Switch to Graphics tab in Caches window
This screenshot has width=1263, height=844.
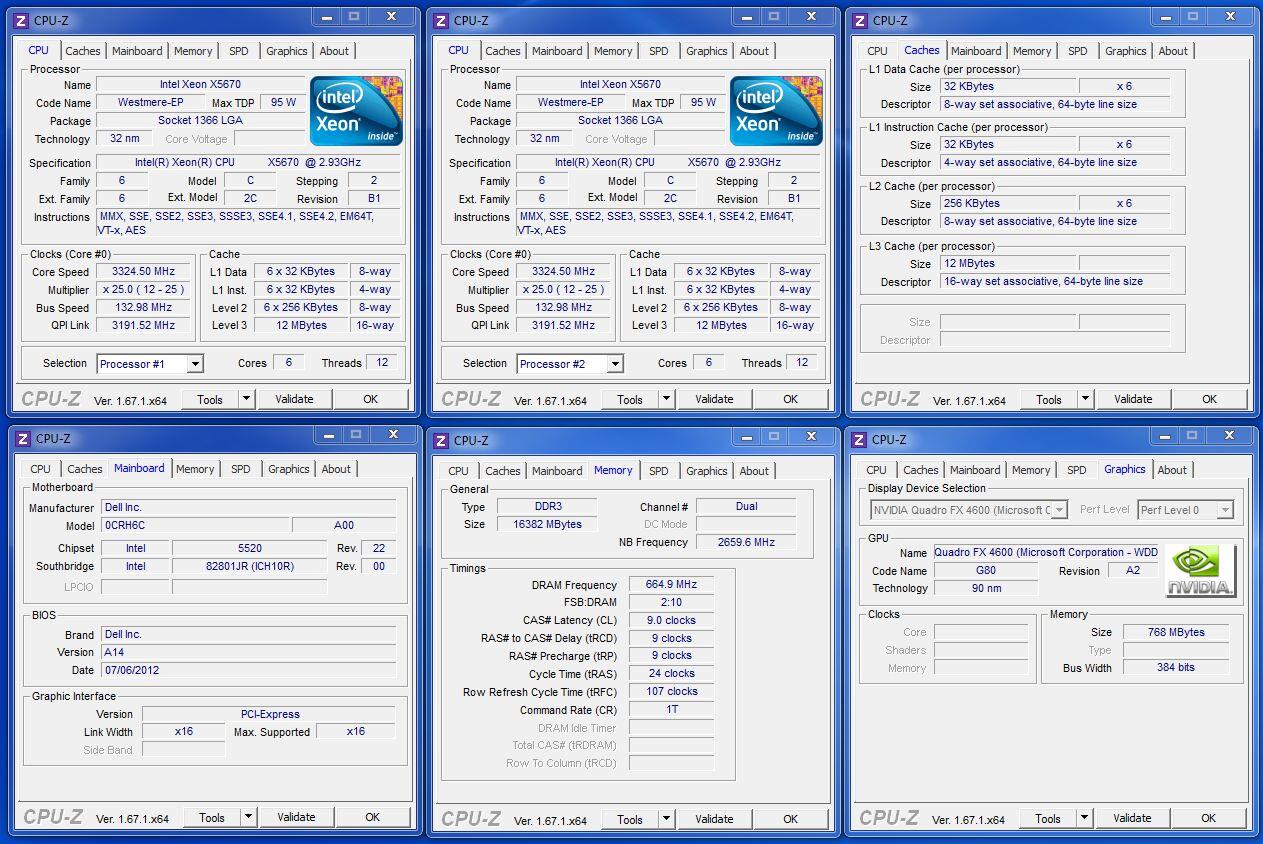click(x=1126, y=51)
